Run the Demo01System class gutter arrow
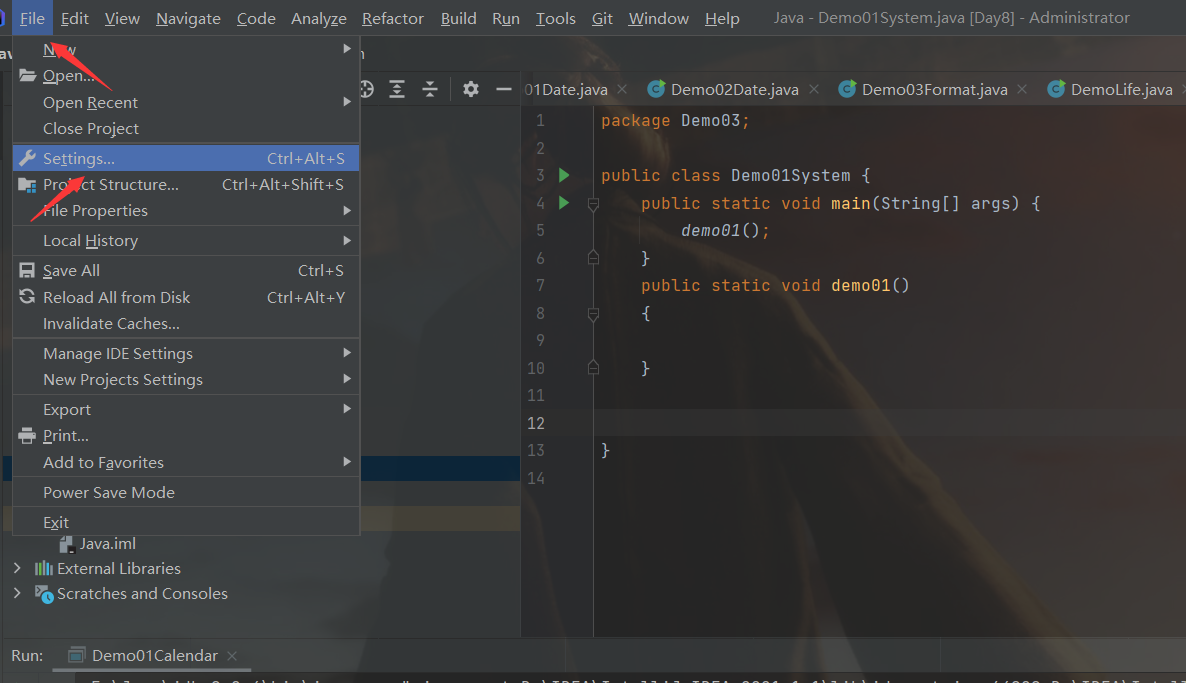The image size is (1186, 683). [564, 175]
